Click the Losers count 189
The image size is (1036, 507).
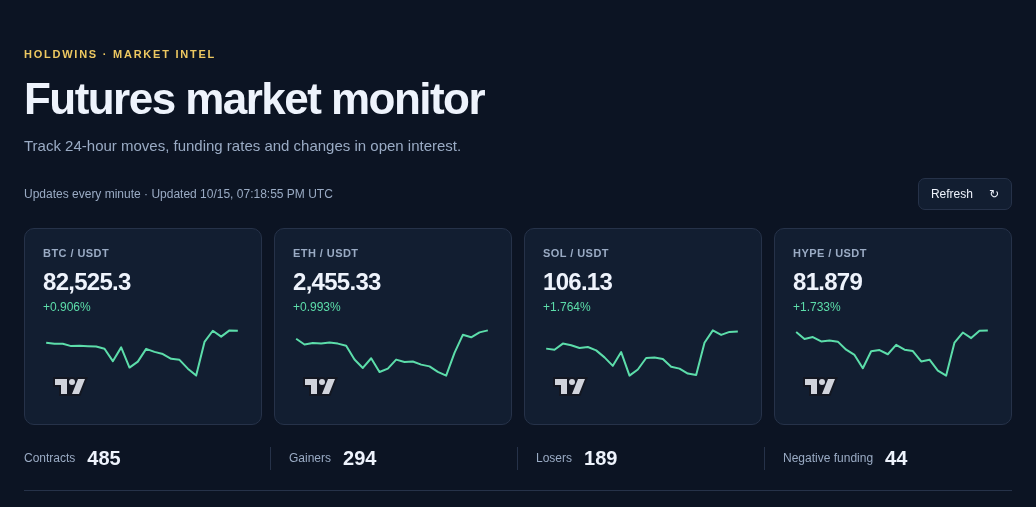click(x=601, y=458)
